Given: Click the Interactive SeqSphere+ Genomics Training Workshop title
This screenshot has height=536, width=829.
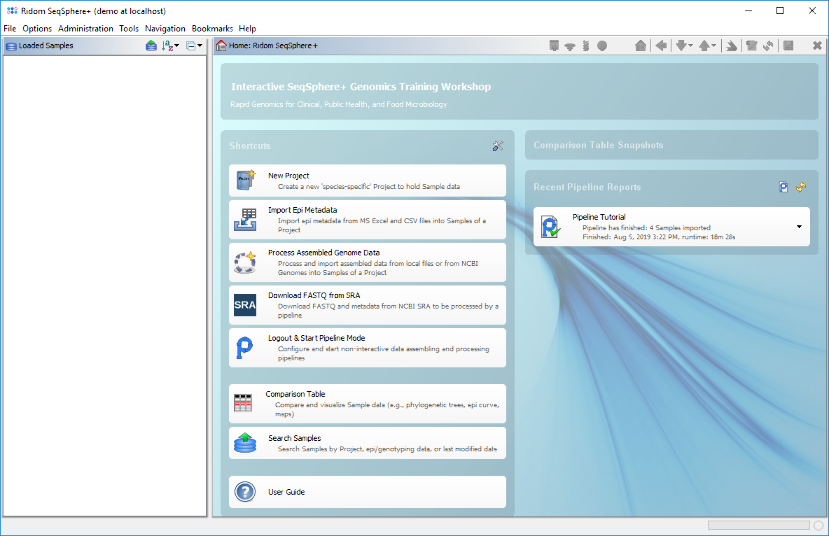Looking at the screenshot, I should 361,87.
